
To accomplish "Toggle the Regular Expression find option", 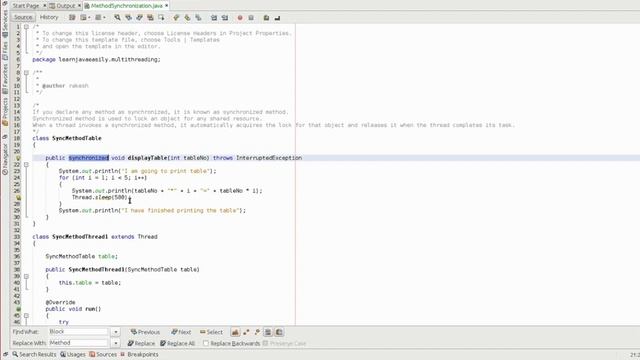I will coord(257,332).
